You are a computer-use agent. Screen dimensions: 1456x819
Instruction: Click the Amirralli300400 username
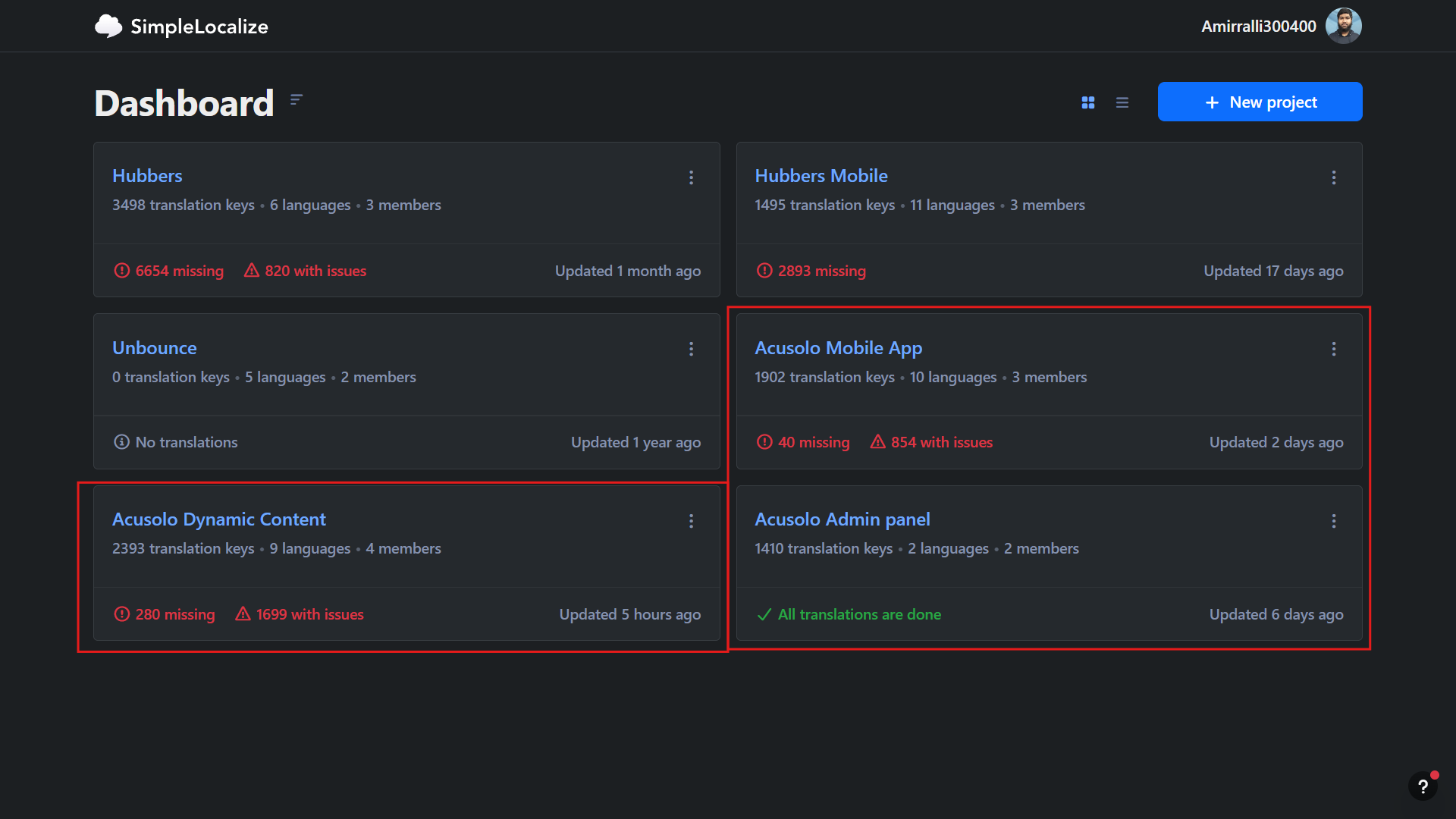tap(1259, 26)
